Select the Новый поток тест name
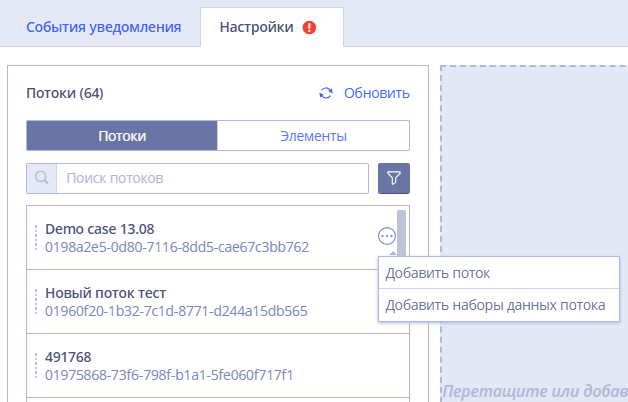628x402 pixels. click(x=106, y=293)
